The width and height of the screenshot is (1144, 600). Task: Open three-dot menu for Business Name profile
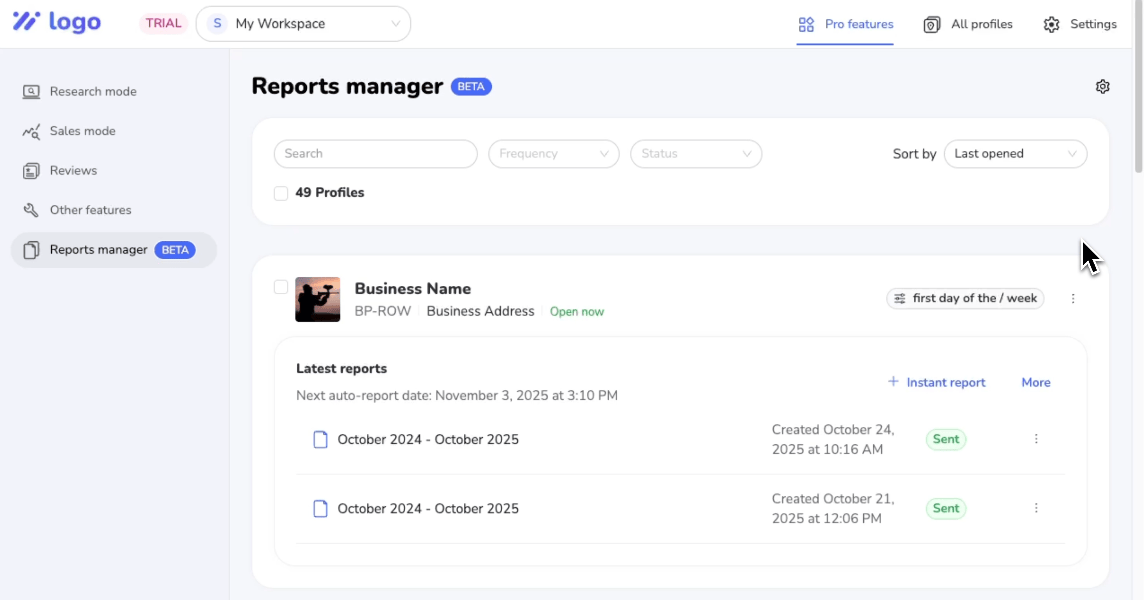click(1073, 299)
